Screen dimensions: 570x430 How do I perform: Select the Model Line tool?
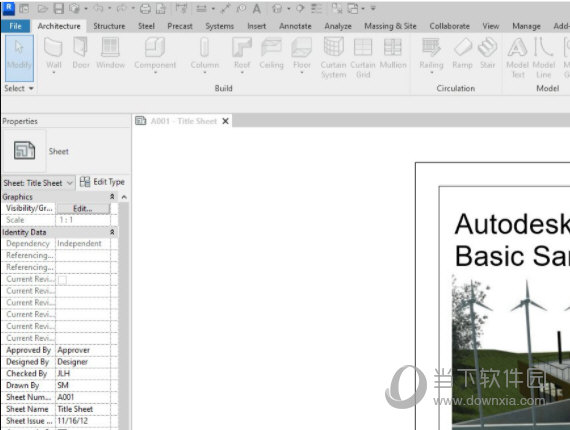click(544, 58)
